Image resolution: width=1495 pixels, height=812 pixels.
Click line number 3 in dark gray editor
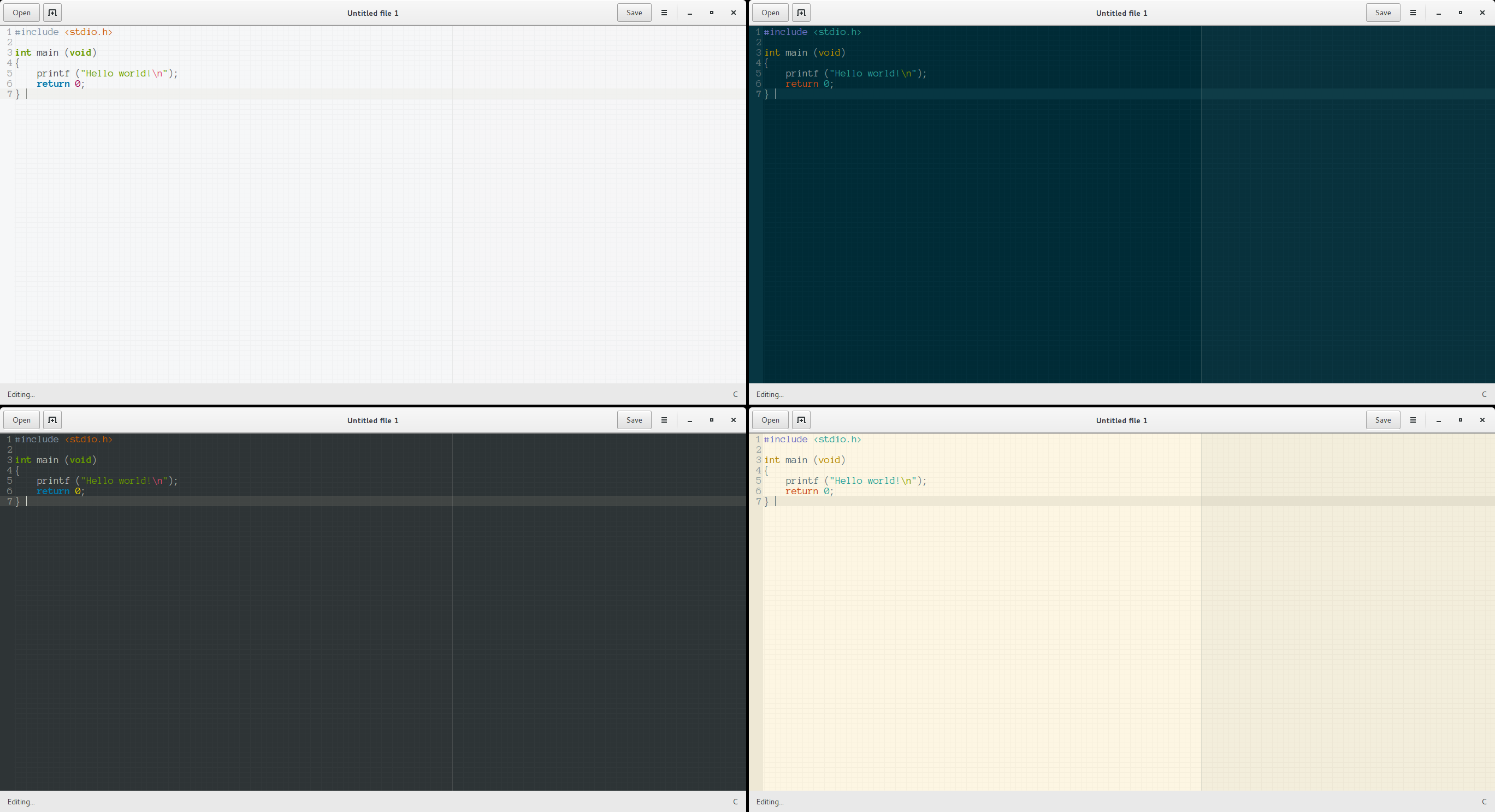[x=9, y=460]
